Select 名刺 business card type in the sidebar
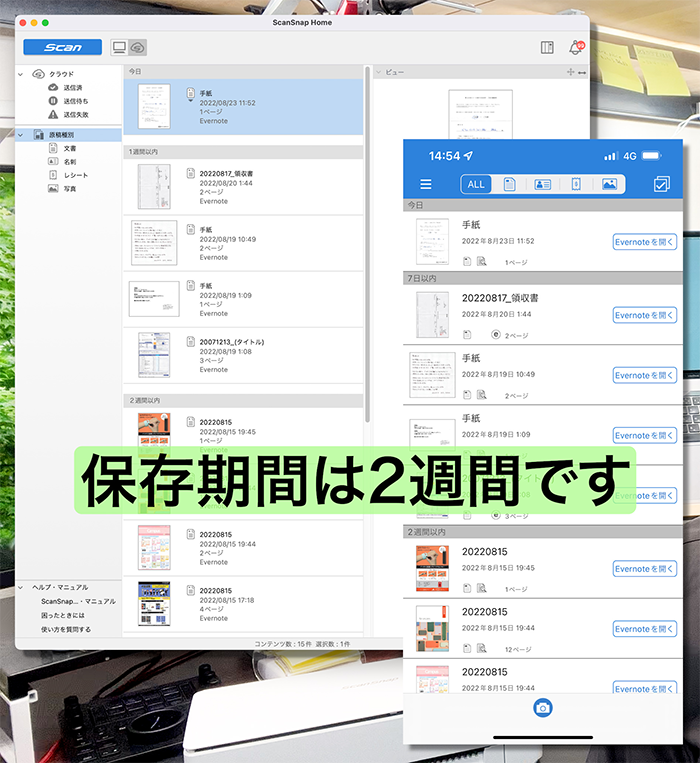This screenshot has height=763, width=700. point(70,162)
